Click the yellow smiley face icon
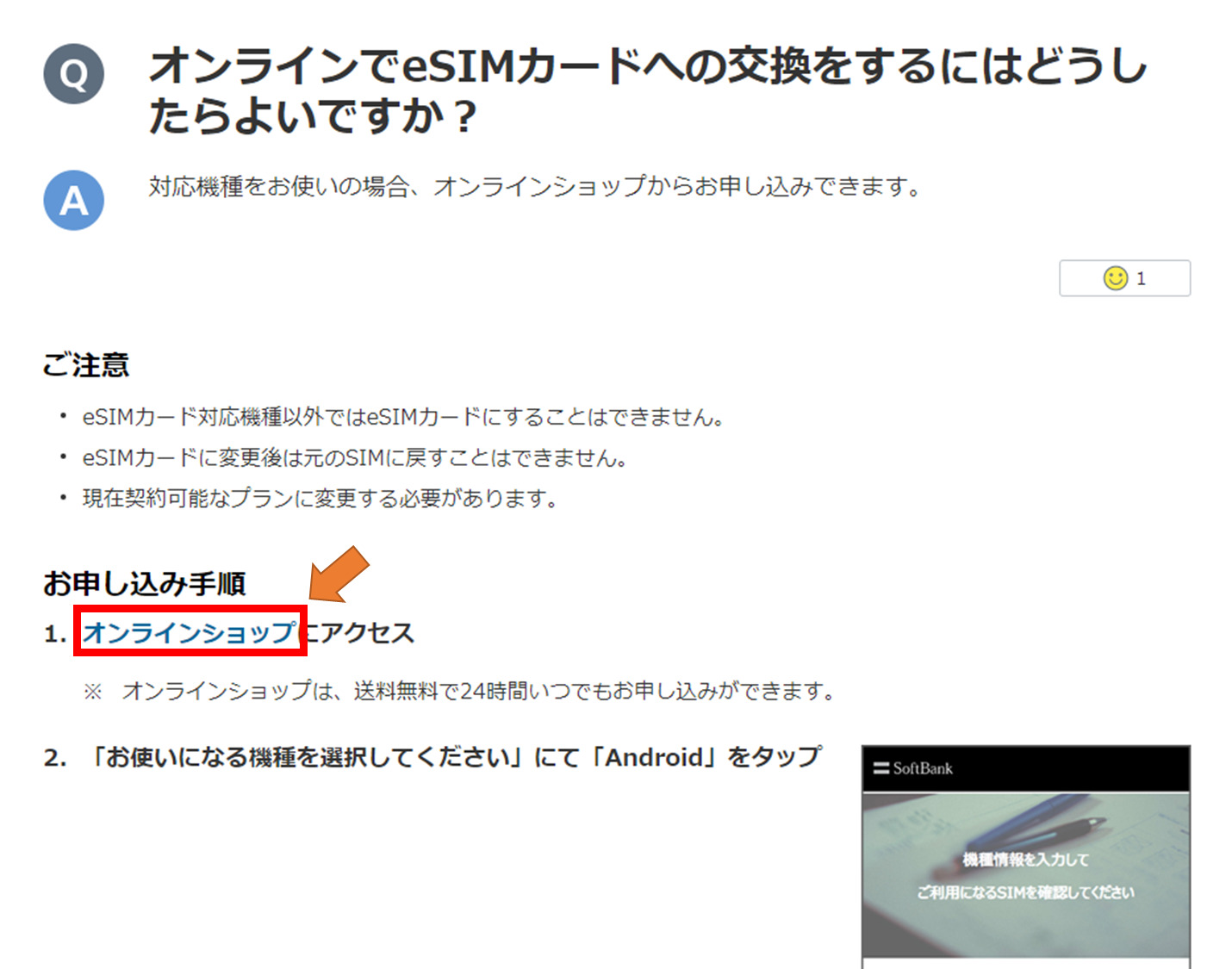1232x969 pixels. [x=1115, y=278]
